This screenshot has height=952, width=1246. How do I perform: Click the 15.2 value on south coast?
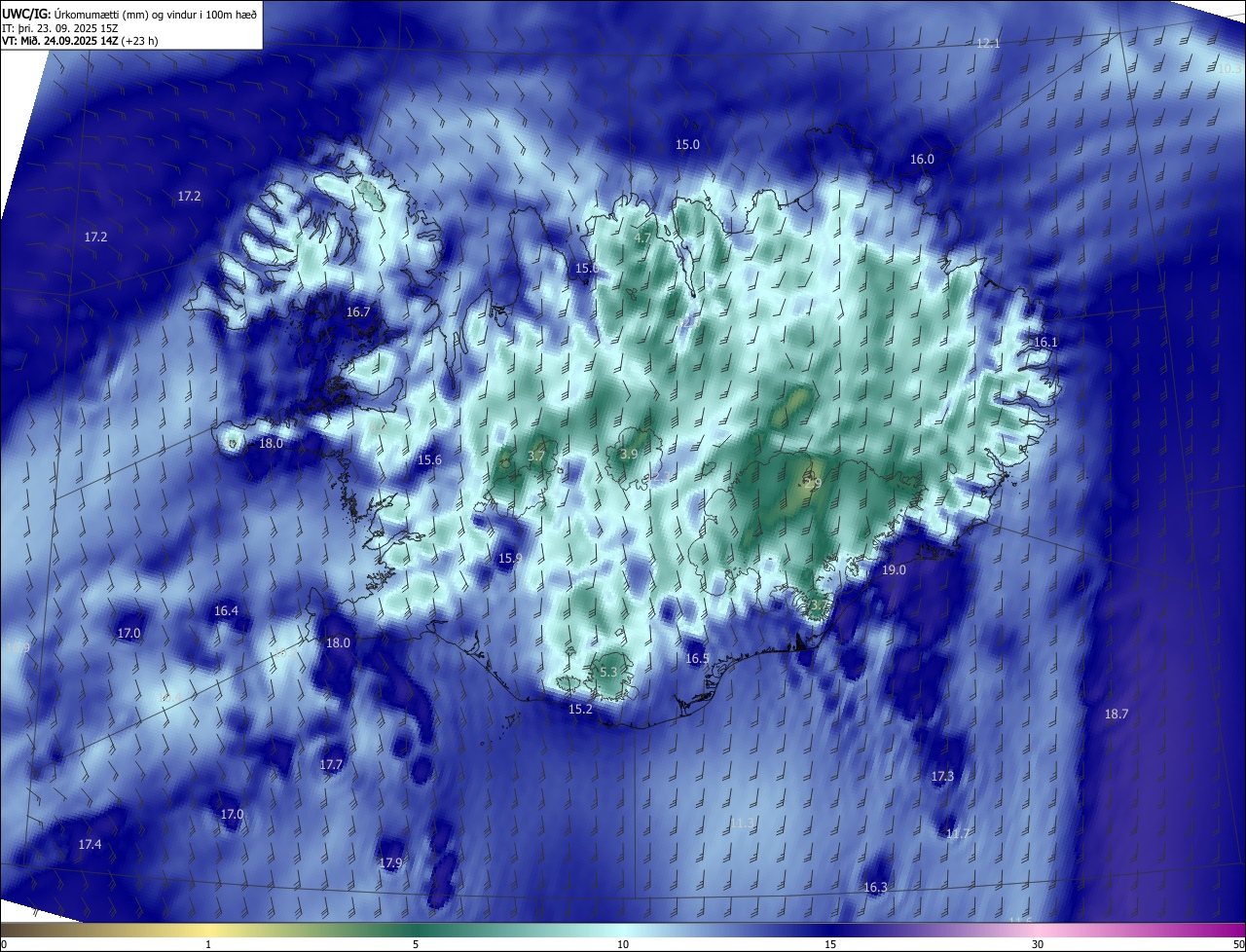580,709
